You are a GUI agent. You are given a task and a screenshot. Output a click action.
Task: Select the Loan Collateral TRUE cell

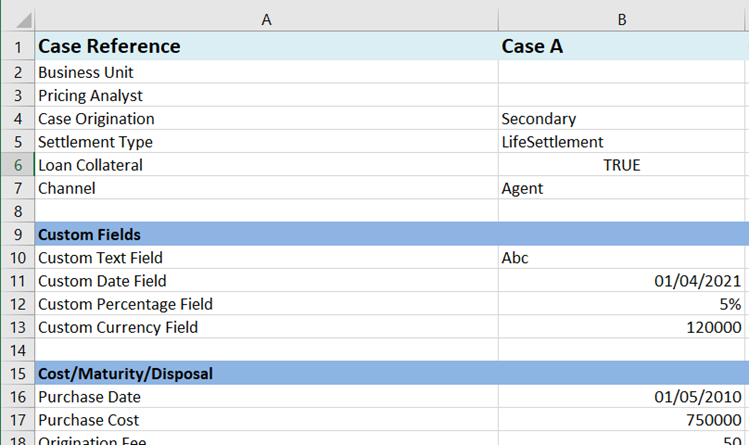click(x=622, y=165)
